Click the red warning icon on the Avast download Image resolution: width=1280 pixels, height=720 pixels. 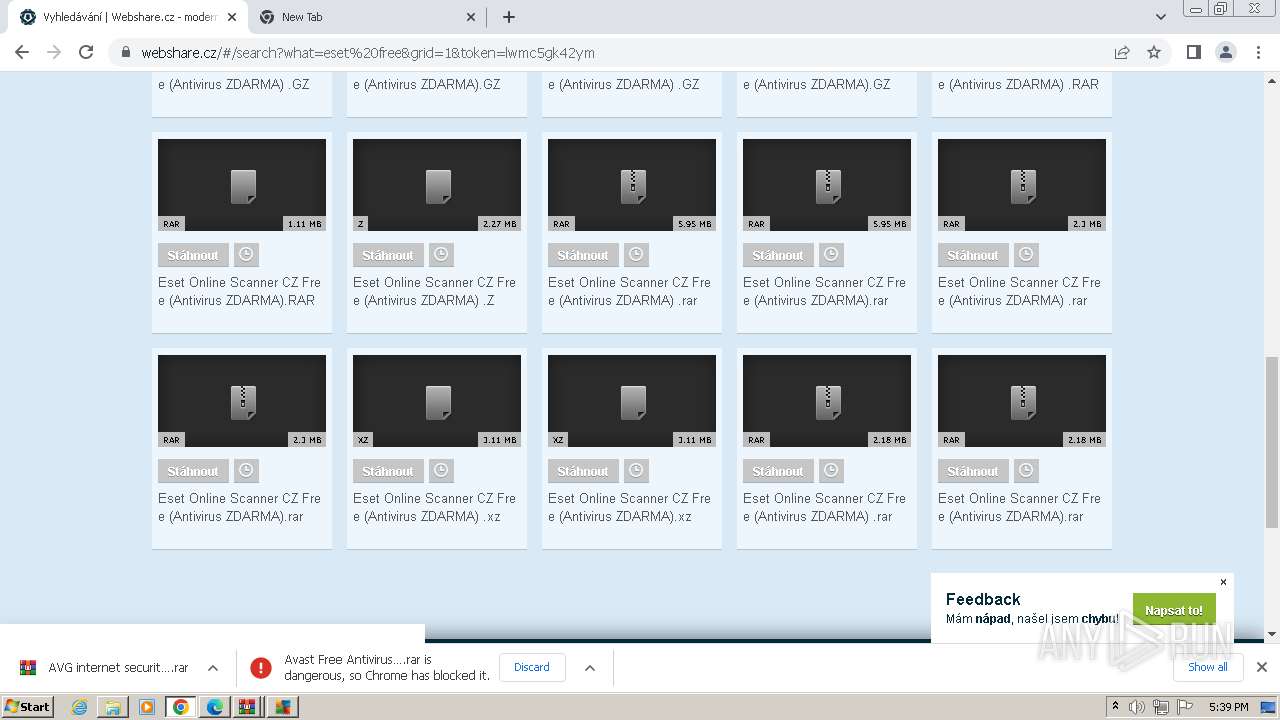click(x=261, y=667)
